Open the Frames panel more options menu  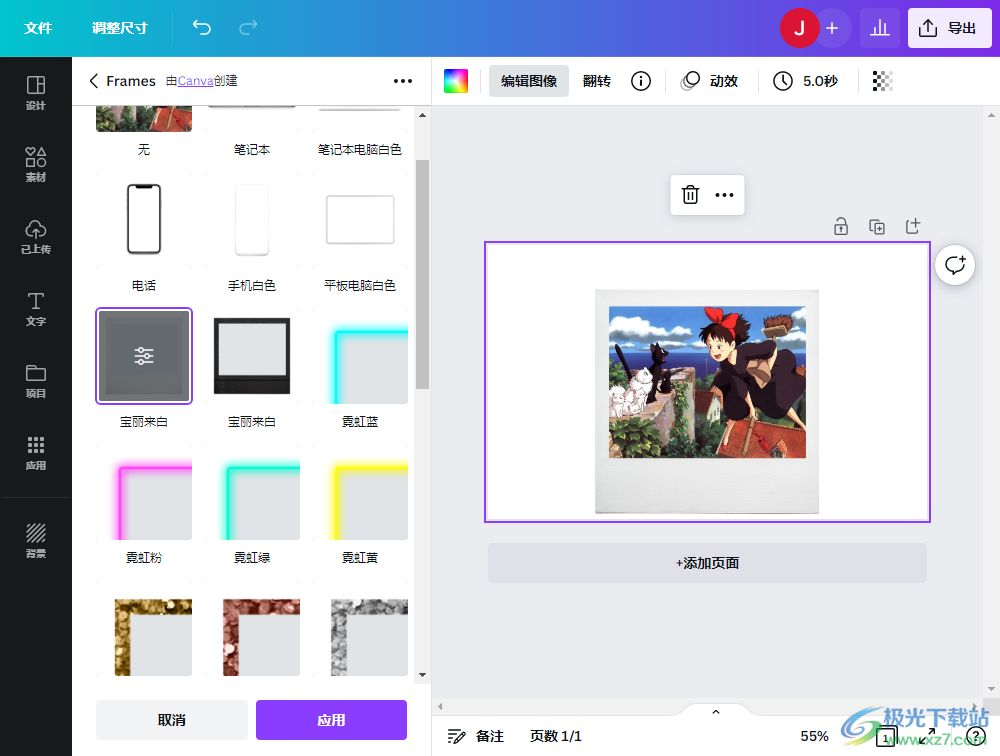(402, 81)
